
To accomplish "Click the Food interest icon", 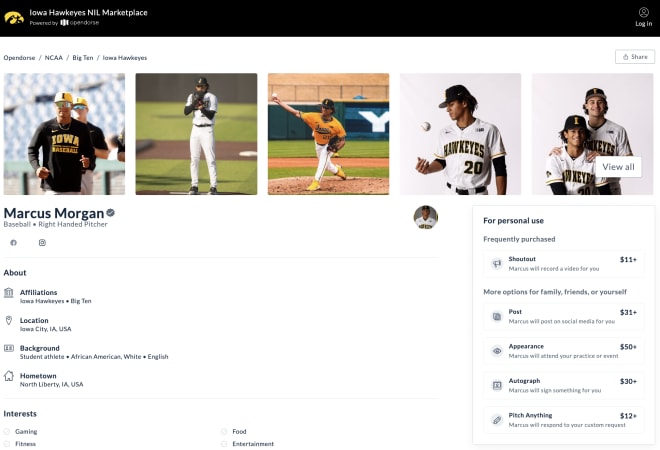I will coord(224,431).
